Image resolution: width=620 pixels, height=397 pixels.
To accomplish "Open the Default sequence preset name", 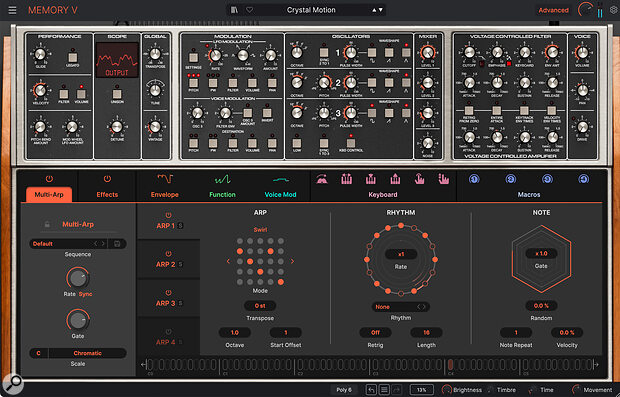I will click(43, 244).
